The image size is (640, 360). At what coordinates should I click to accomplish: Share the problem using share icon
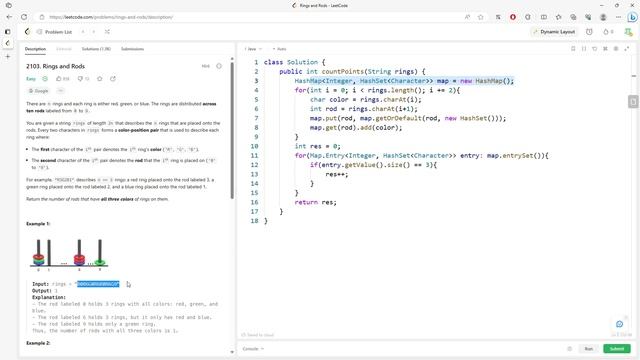pos(113,79)
